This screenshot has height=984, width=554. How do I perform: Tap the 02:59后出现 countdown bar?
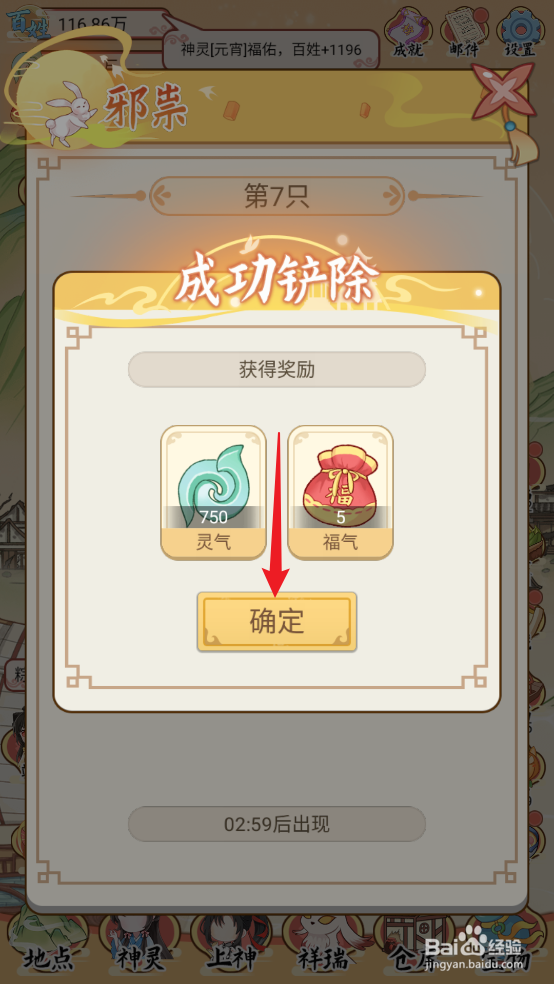coord(277,824)
